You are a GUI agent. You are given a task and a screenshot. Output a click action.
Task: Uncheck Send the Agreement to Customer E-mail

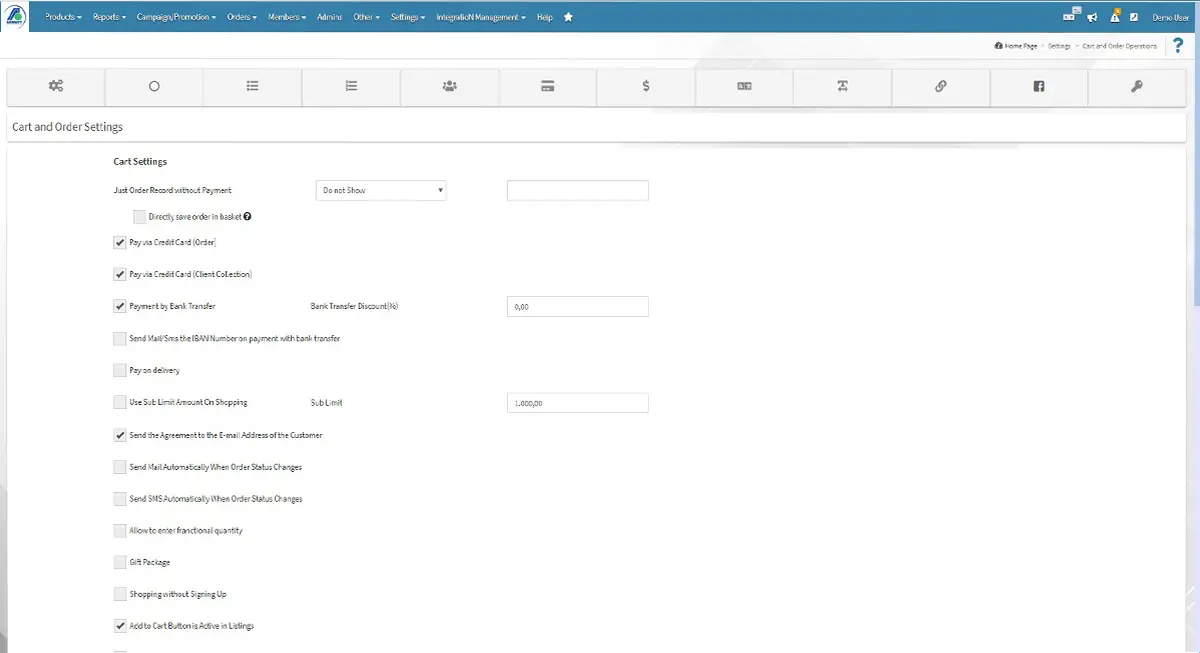(120, 435)
